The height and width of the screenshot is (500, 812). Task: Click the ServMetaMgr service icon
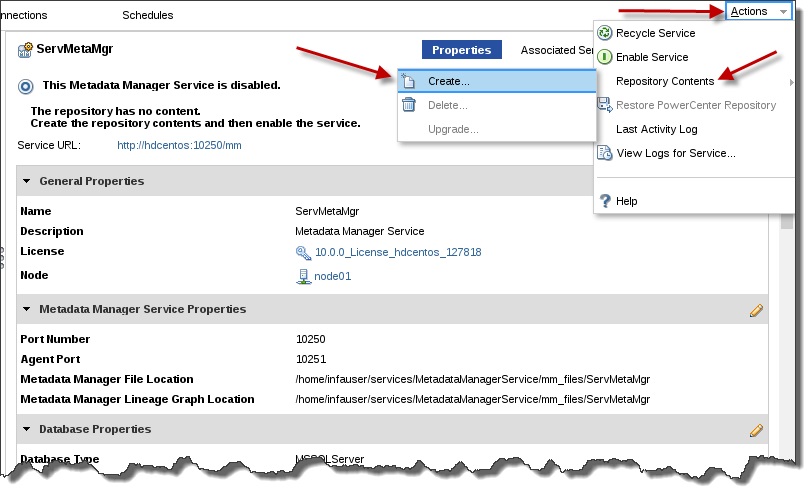click(25, 50)
